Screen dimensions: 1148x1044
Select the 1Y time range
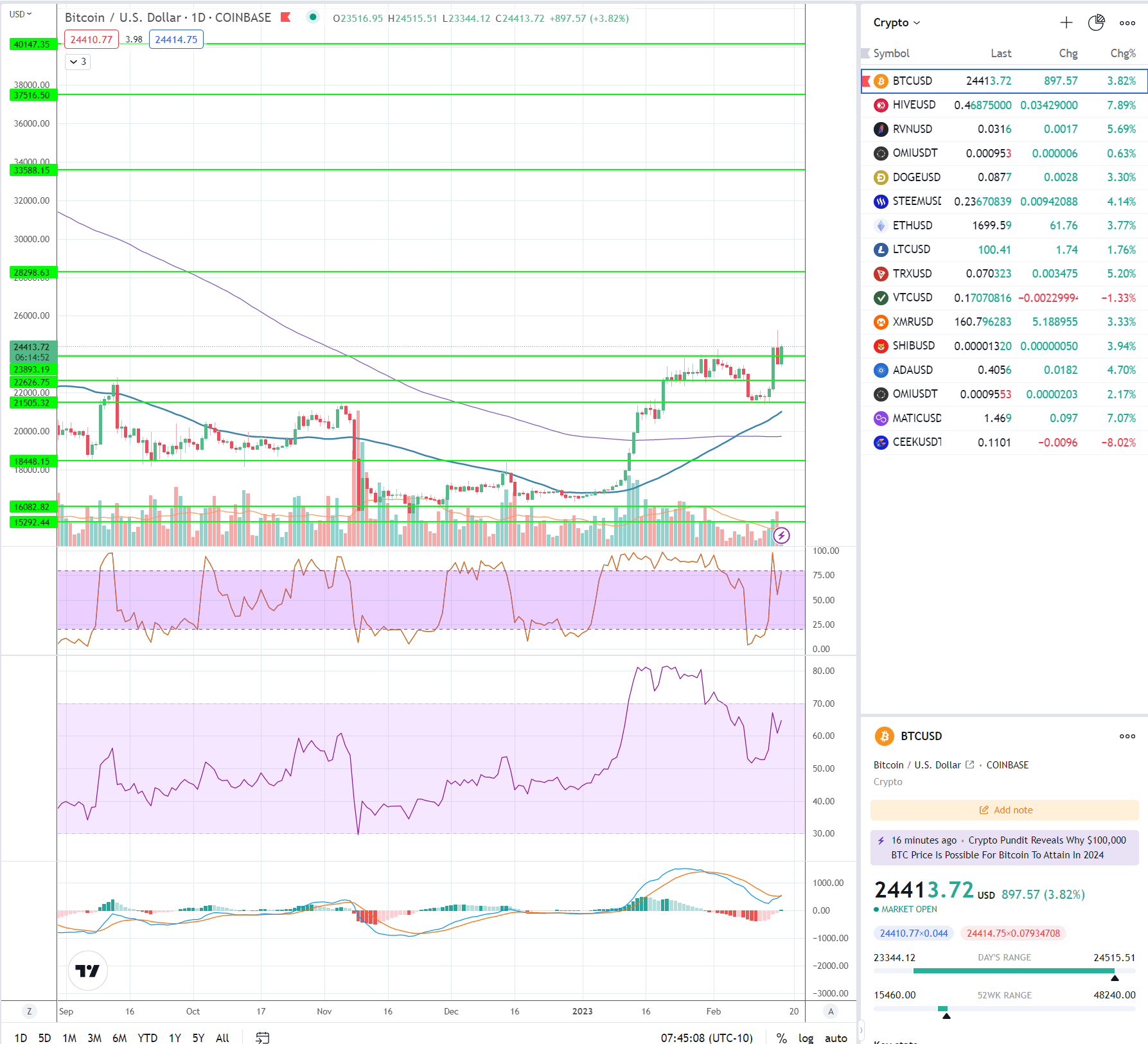tap(175, 1038)
